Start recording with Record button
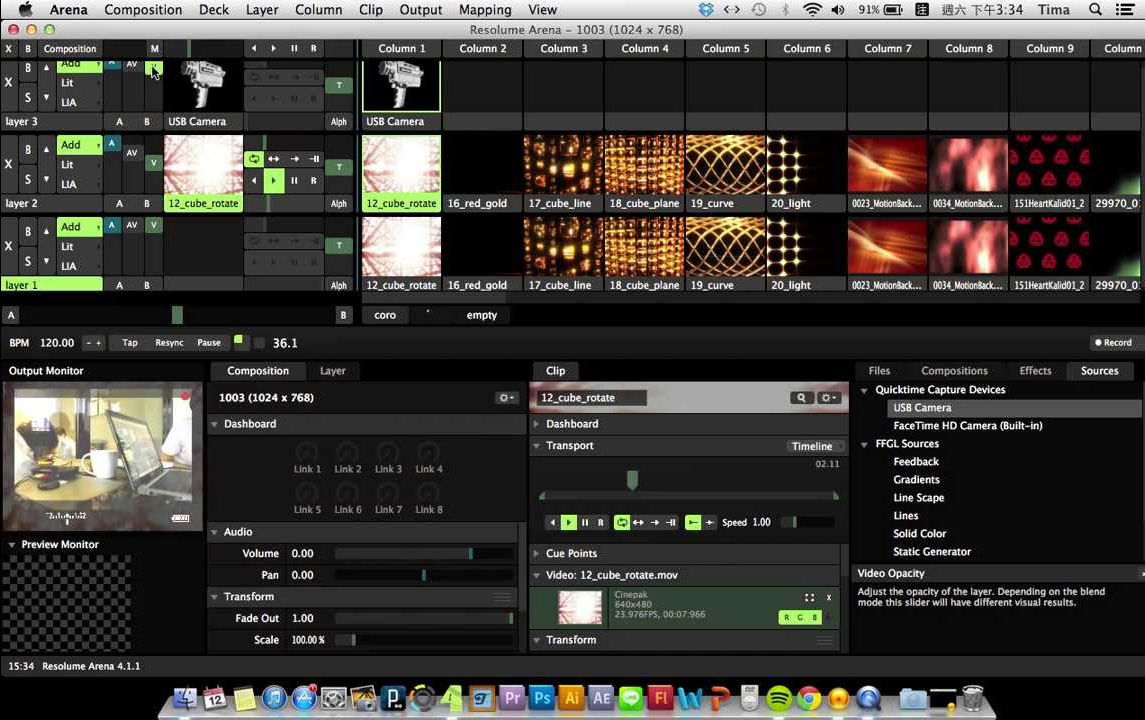This screenshot has width=1145, height=720. point(1113,342)
